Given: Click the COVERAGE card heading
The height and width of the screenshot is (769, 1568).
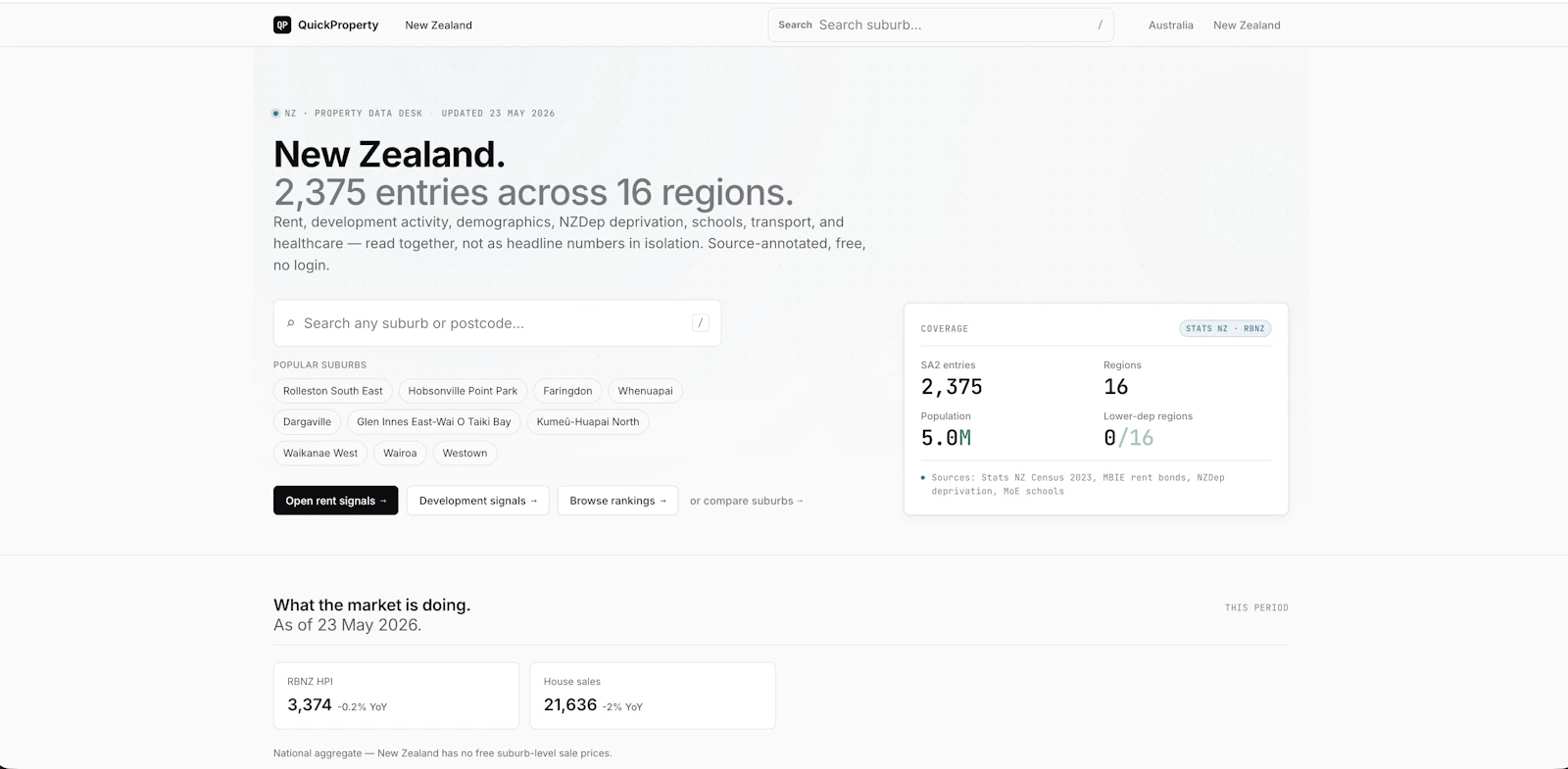Looking at the screenshot, I should click(945, 329).
